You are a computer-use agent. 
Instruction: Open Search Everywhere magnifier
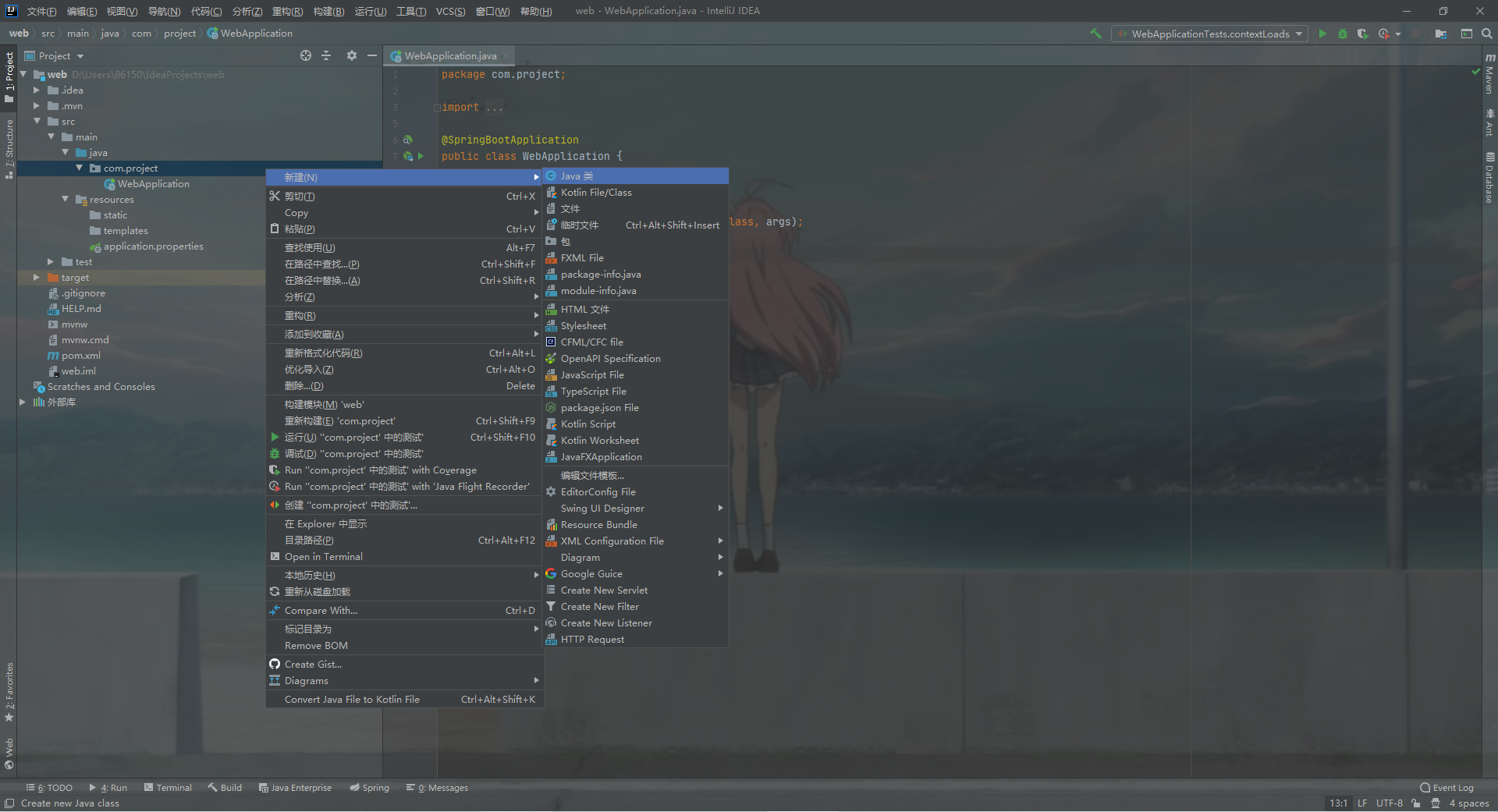tap(1487, 34)
